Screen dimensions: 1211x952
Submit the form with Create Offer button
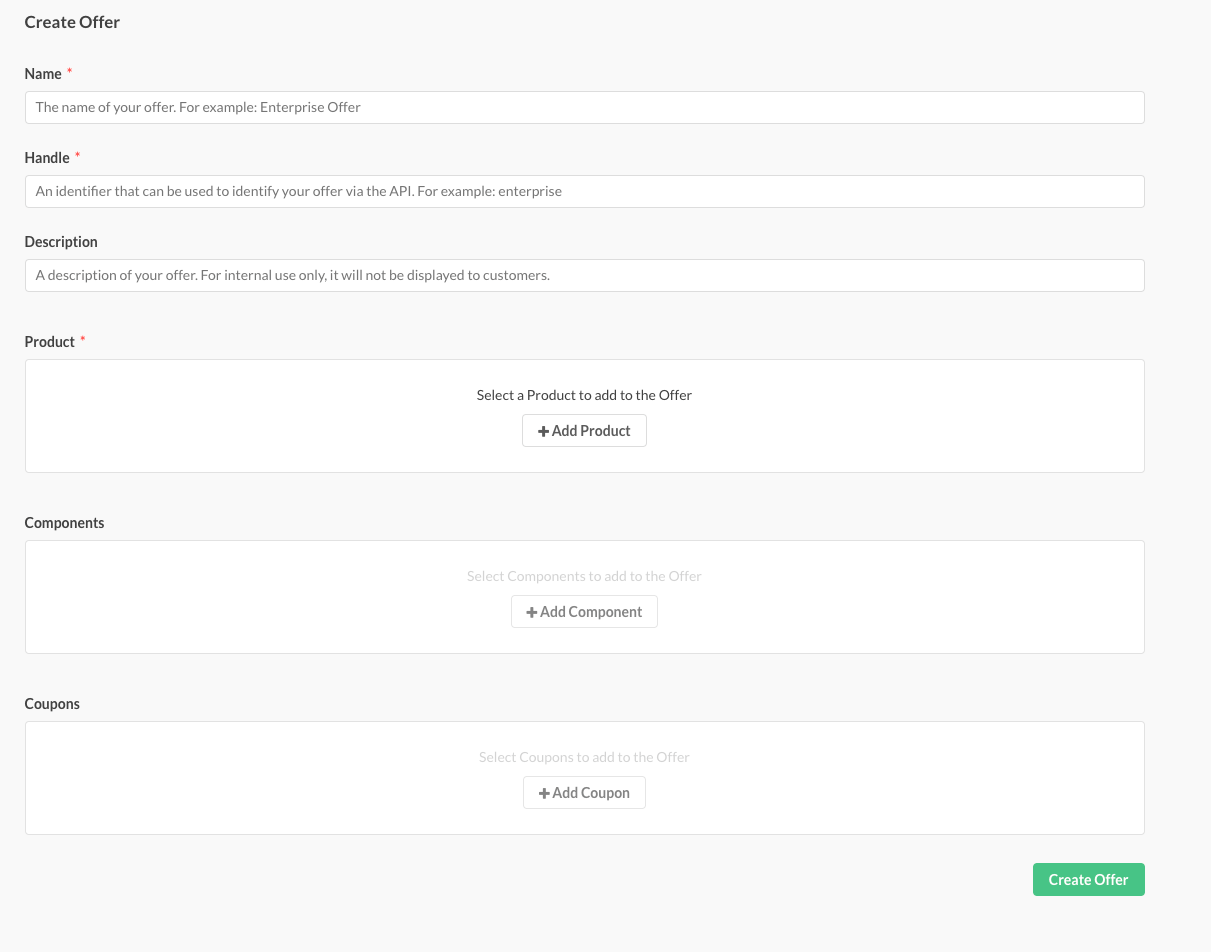[x=1088, y=880]
